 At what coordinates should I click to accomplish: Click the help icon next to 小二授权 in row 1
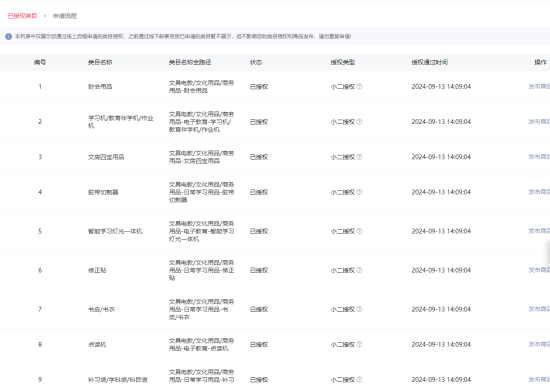tap(359, 86)
